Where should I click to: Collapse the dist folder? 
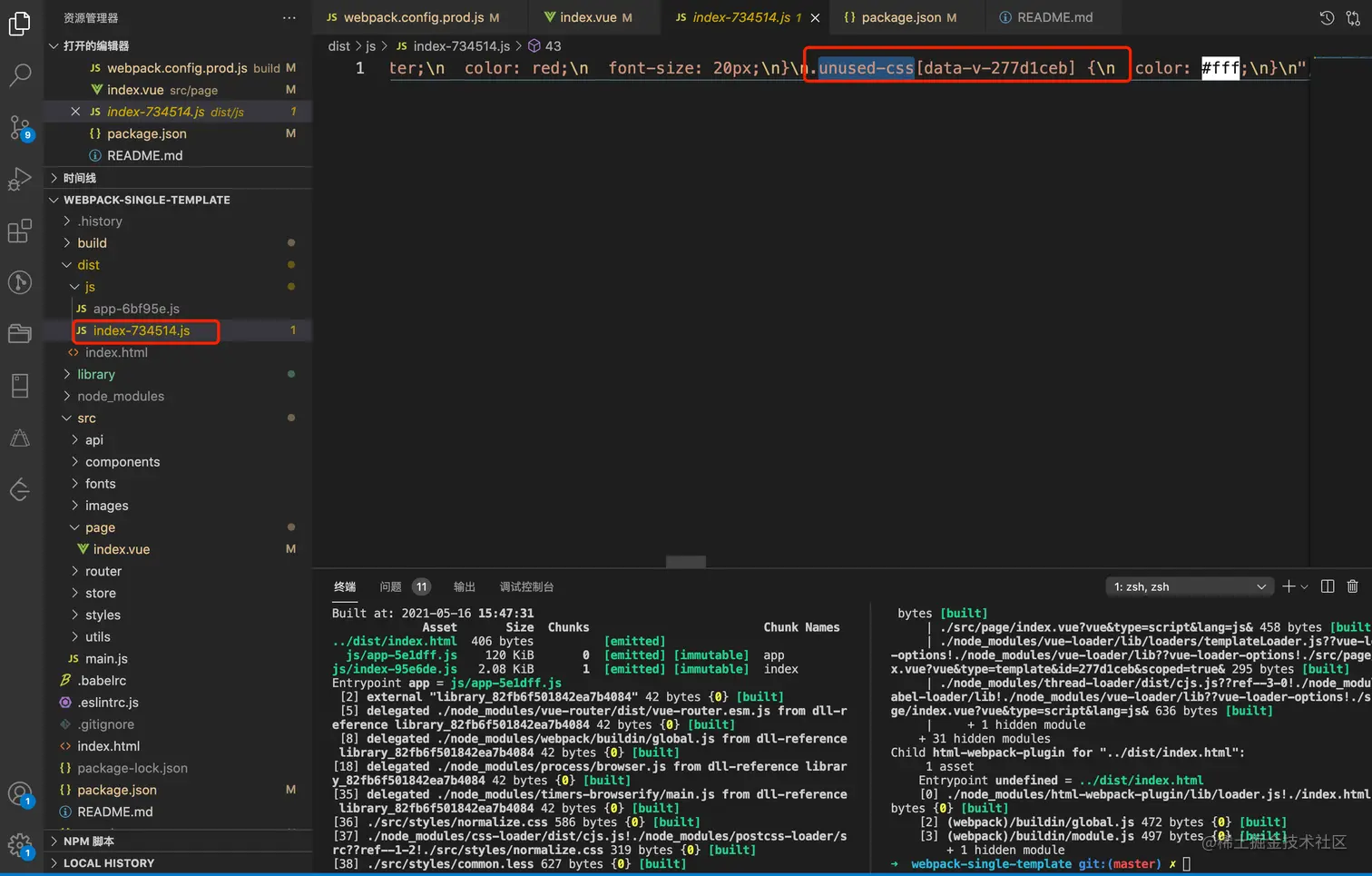[x=179, y=264]
